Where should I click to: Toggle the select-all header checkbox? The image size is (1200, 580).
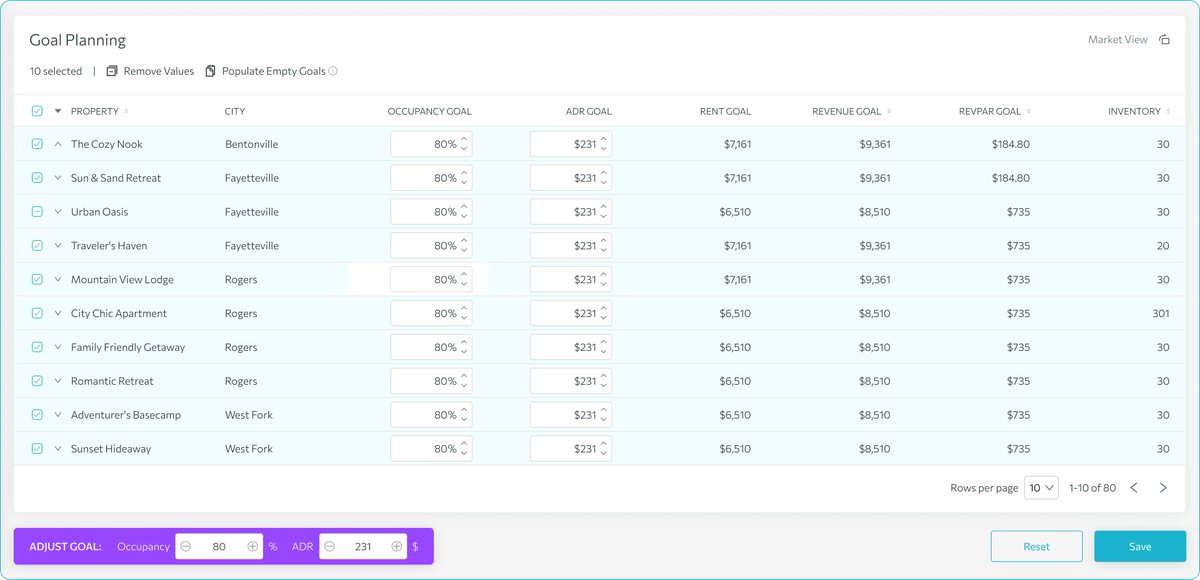click(x=37, y=111)
